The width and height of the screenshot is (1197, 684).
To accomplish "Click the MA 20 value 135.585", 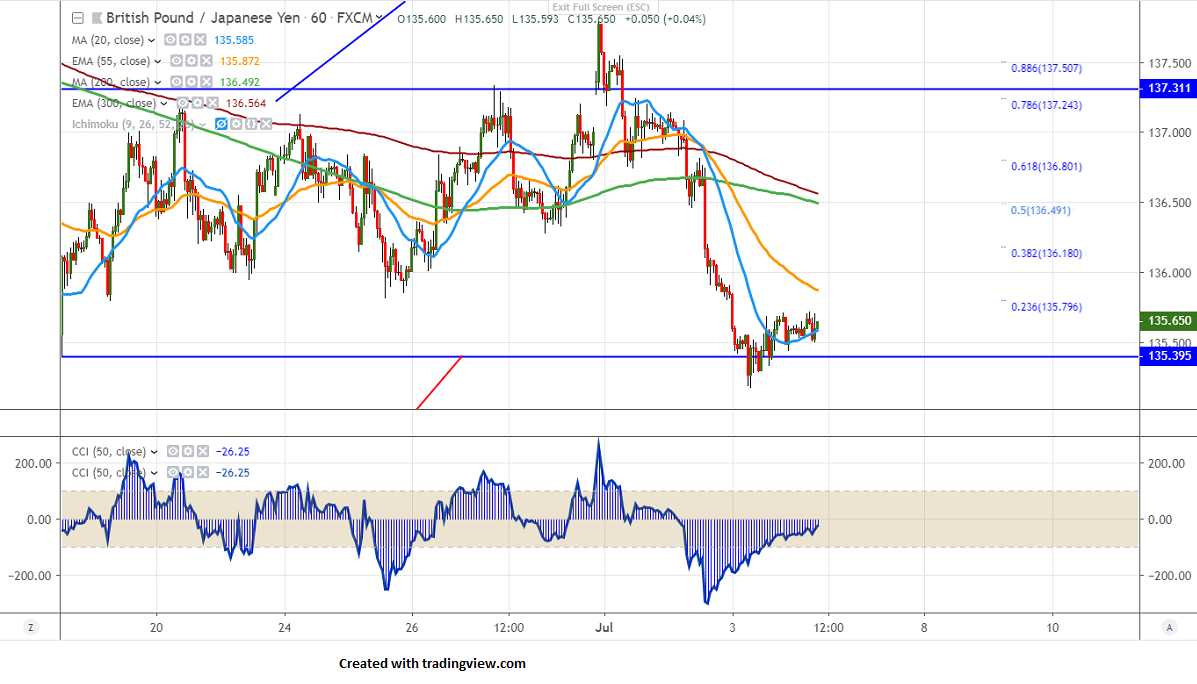I will (x=234, y=40).
